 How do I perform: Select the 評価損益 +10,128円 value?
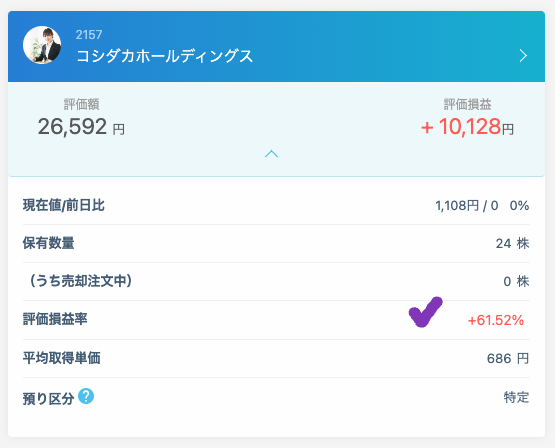click(x=467, y=127)
